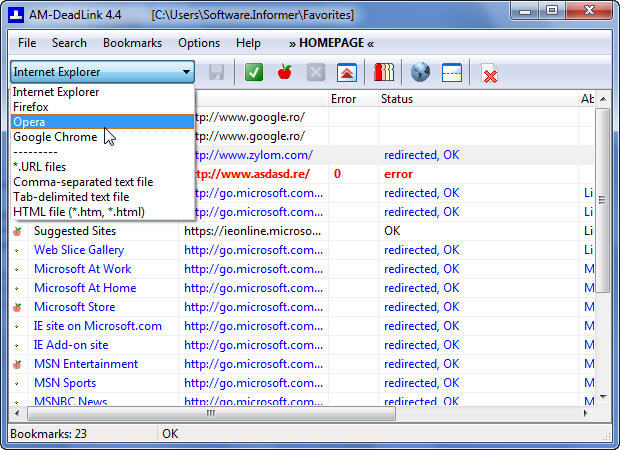The image size is (620, 450).
Task: Choose Tab-delimited text file option
Action: 102,197
